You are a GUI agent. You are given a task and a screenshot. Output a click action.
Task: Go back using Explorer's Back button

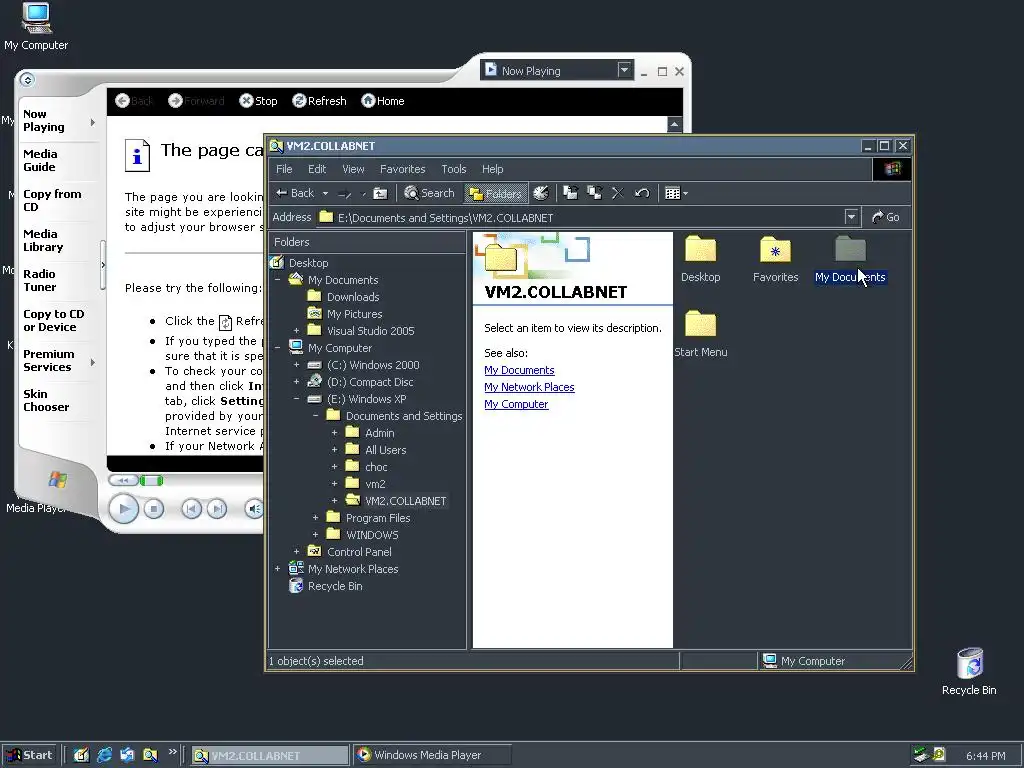pos(295,193)
